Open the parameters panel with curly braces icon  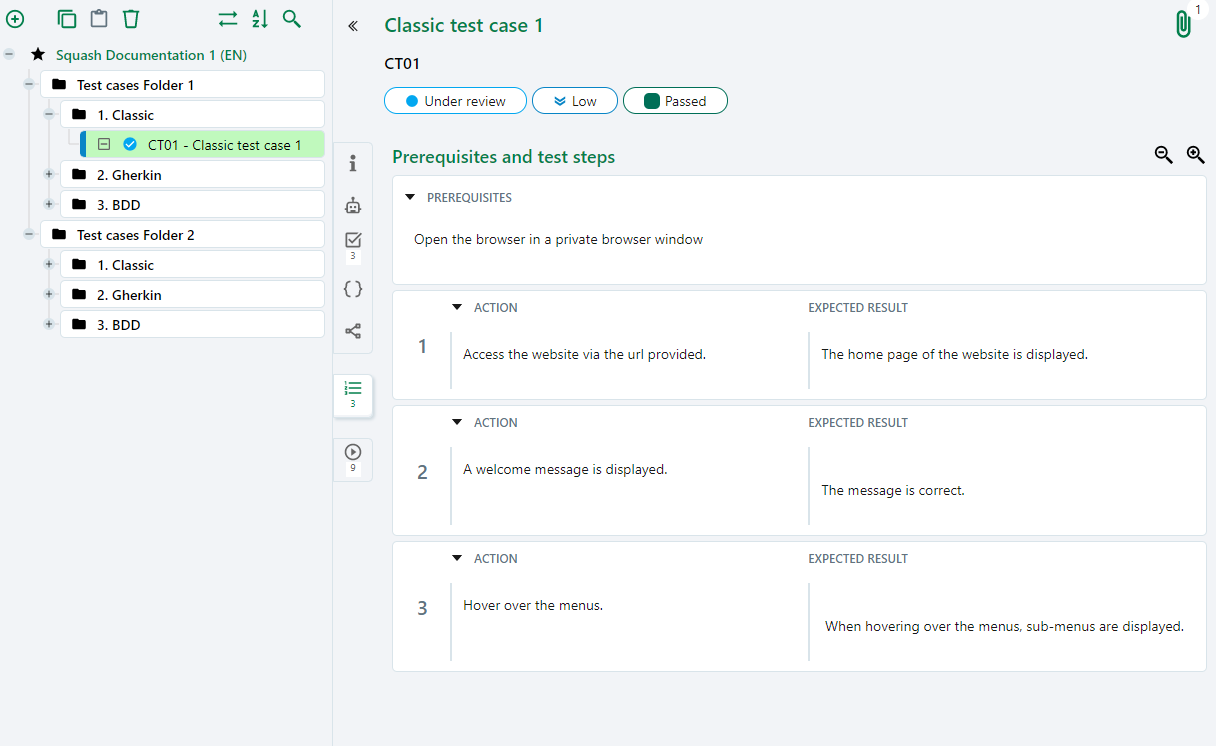pyautogui.click(x=353, y=288)
